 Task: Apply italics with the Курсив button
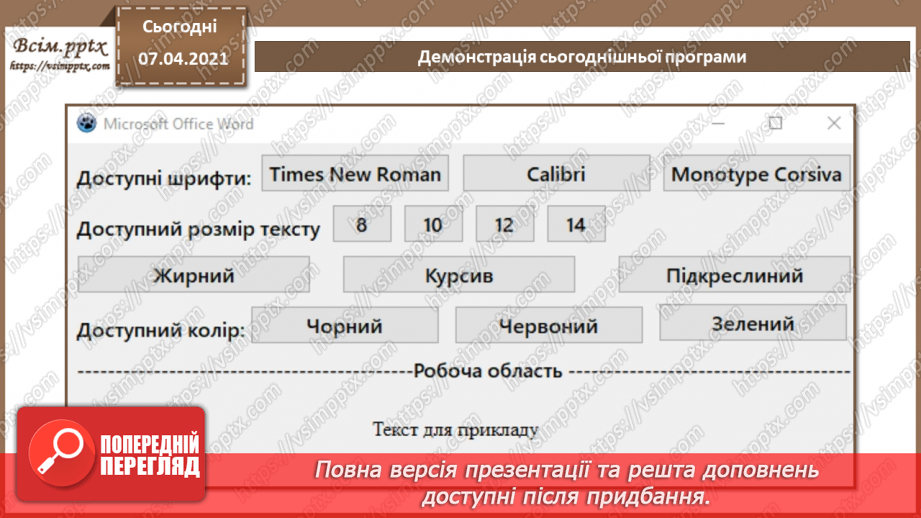pos(459,274)
